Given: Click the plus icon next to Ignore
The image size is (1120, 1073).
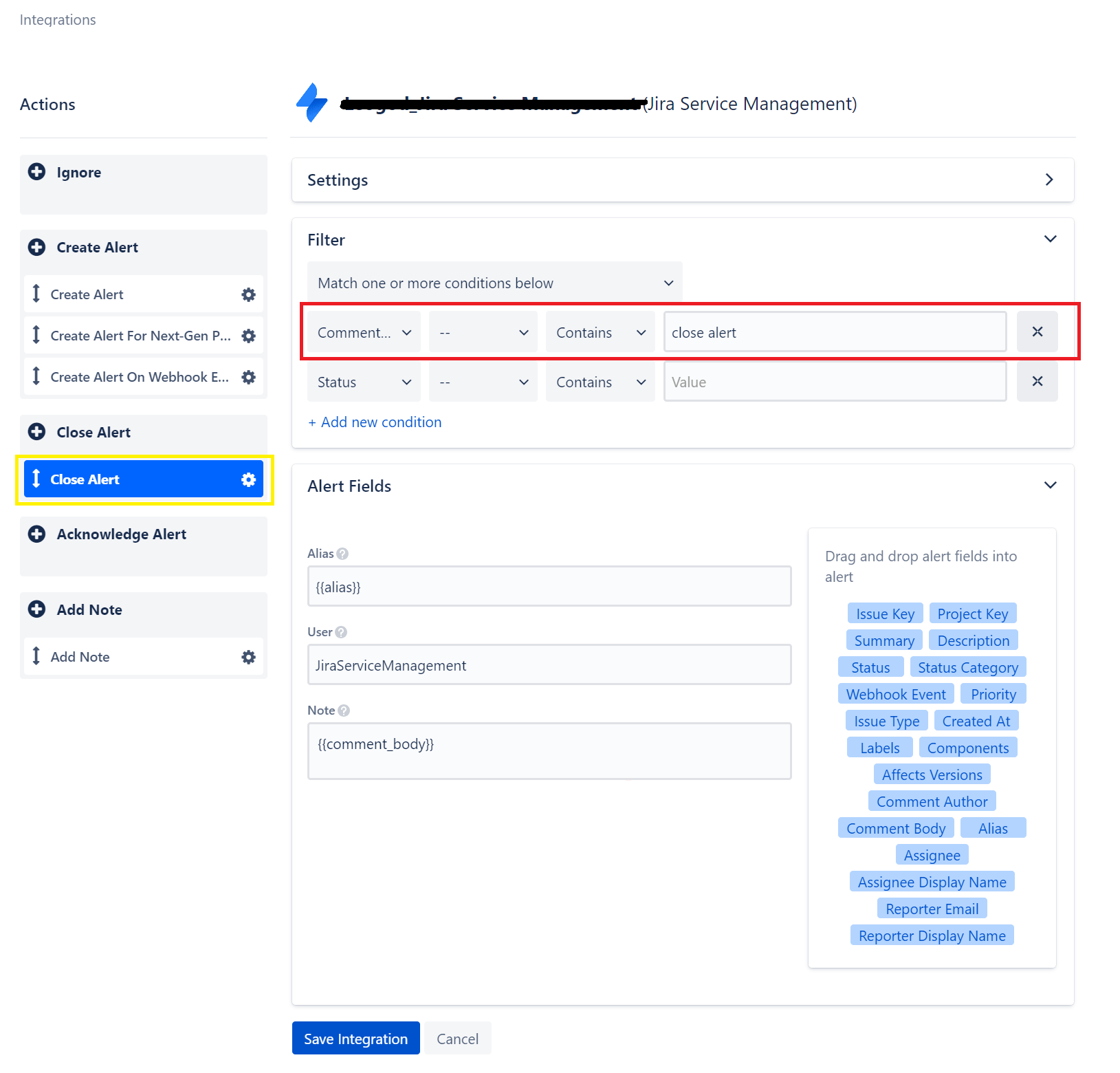Looking at the screenshot, I should click(37, 172).
